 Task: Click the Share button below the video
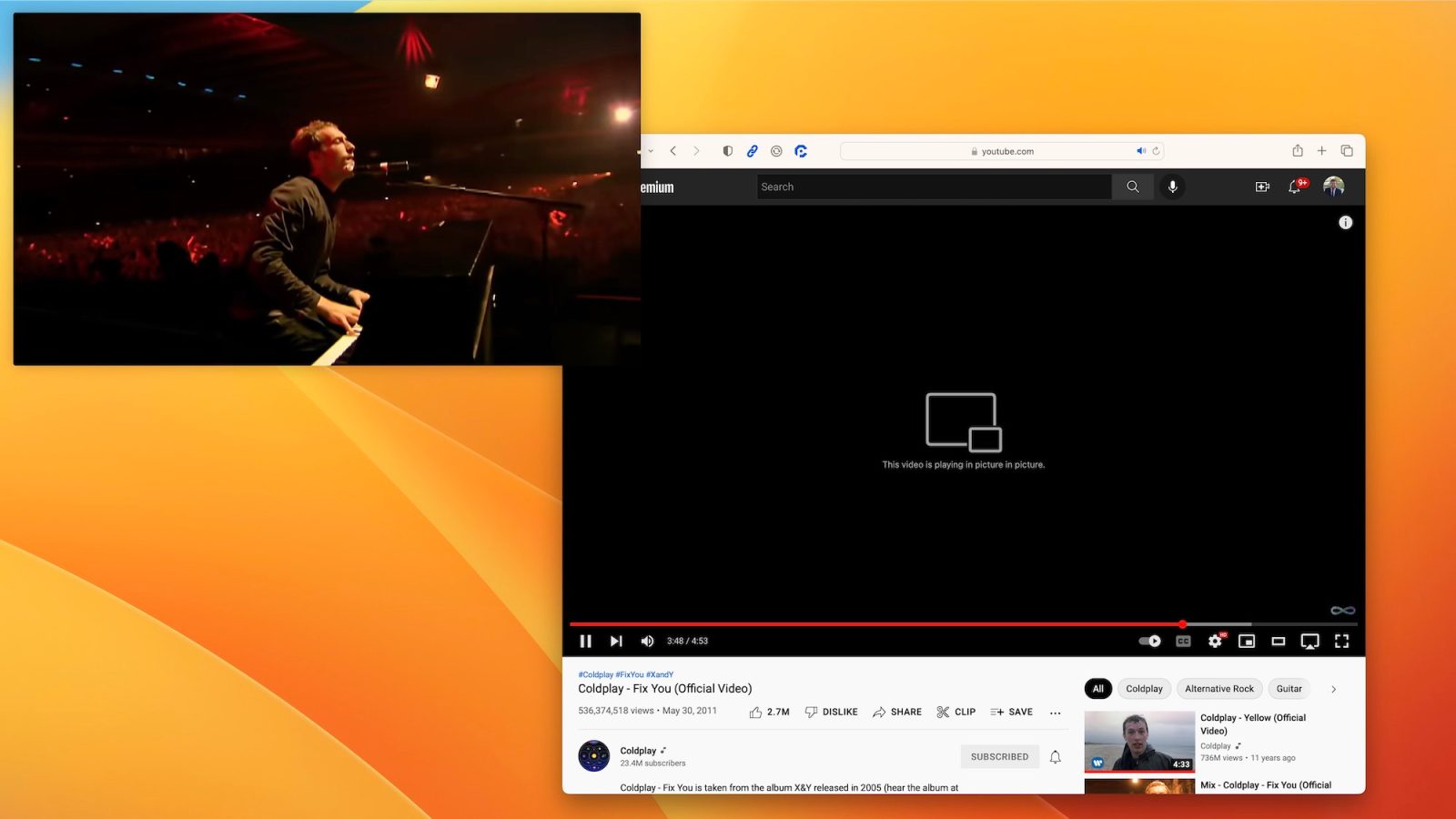click(x=896, y=712)
